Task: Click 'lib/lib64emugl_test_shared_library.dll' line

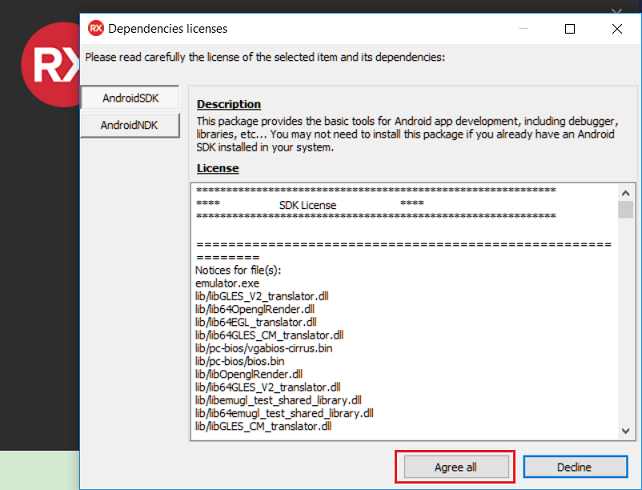Action: (284, 413)
